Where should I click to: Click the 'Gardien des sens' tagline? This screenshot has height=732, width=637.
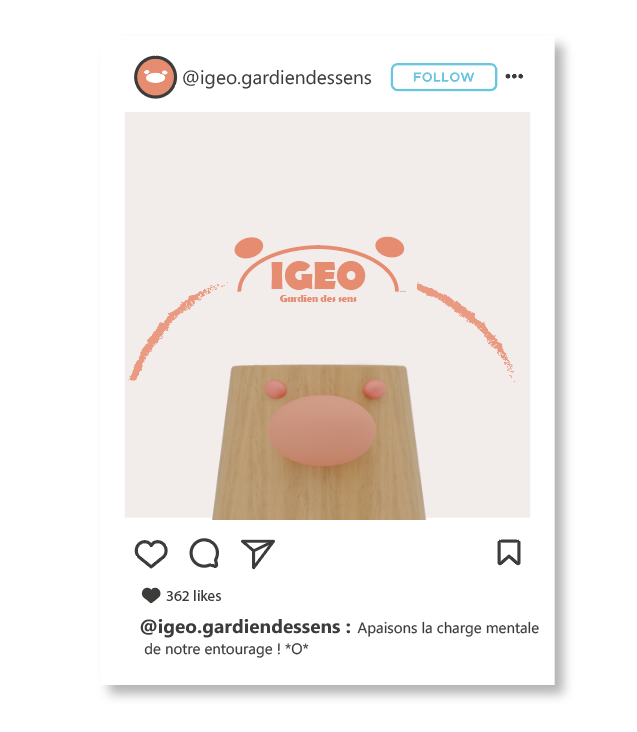tap(318, 299)
